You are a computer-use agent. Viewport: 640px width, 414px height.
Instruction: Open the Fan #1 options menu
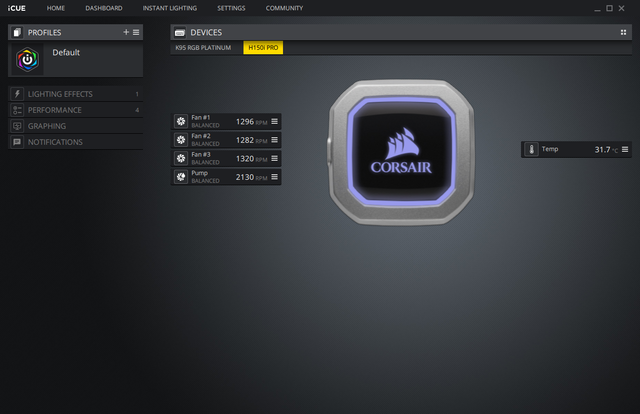pyautogui.click(x=274, y=121)
